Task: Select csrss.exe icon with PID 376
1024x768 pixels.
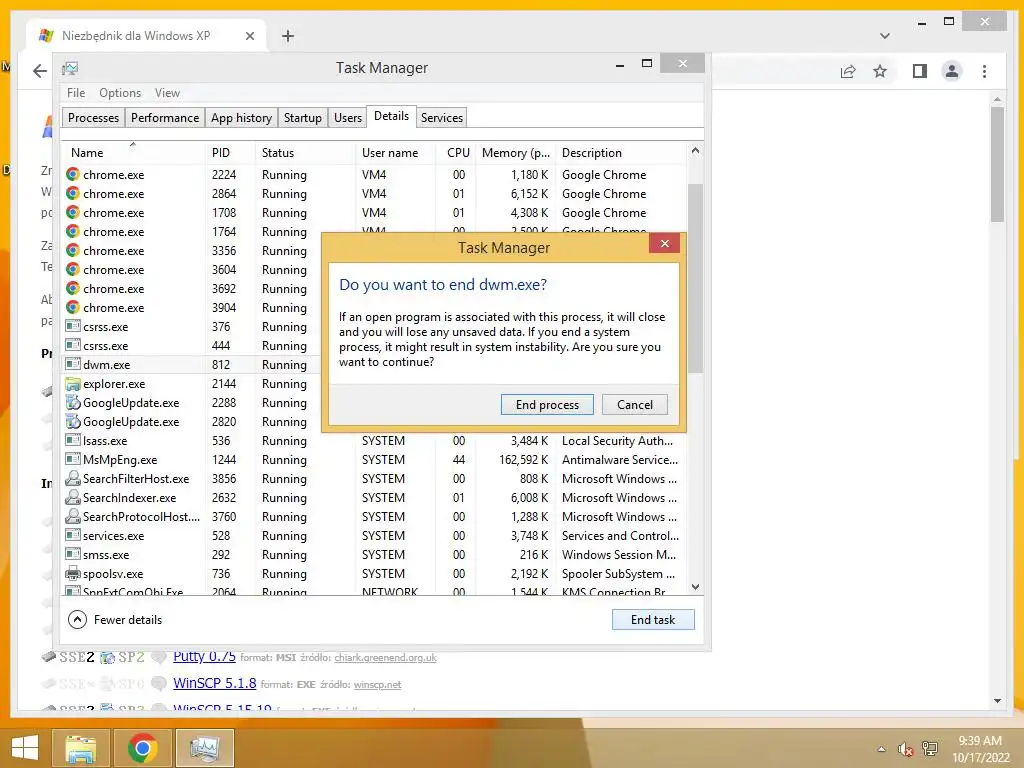Action: (x=72, y=326)
